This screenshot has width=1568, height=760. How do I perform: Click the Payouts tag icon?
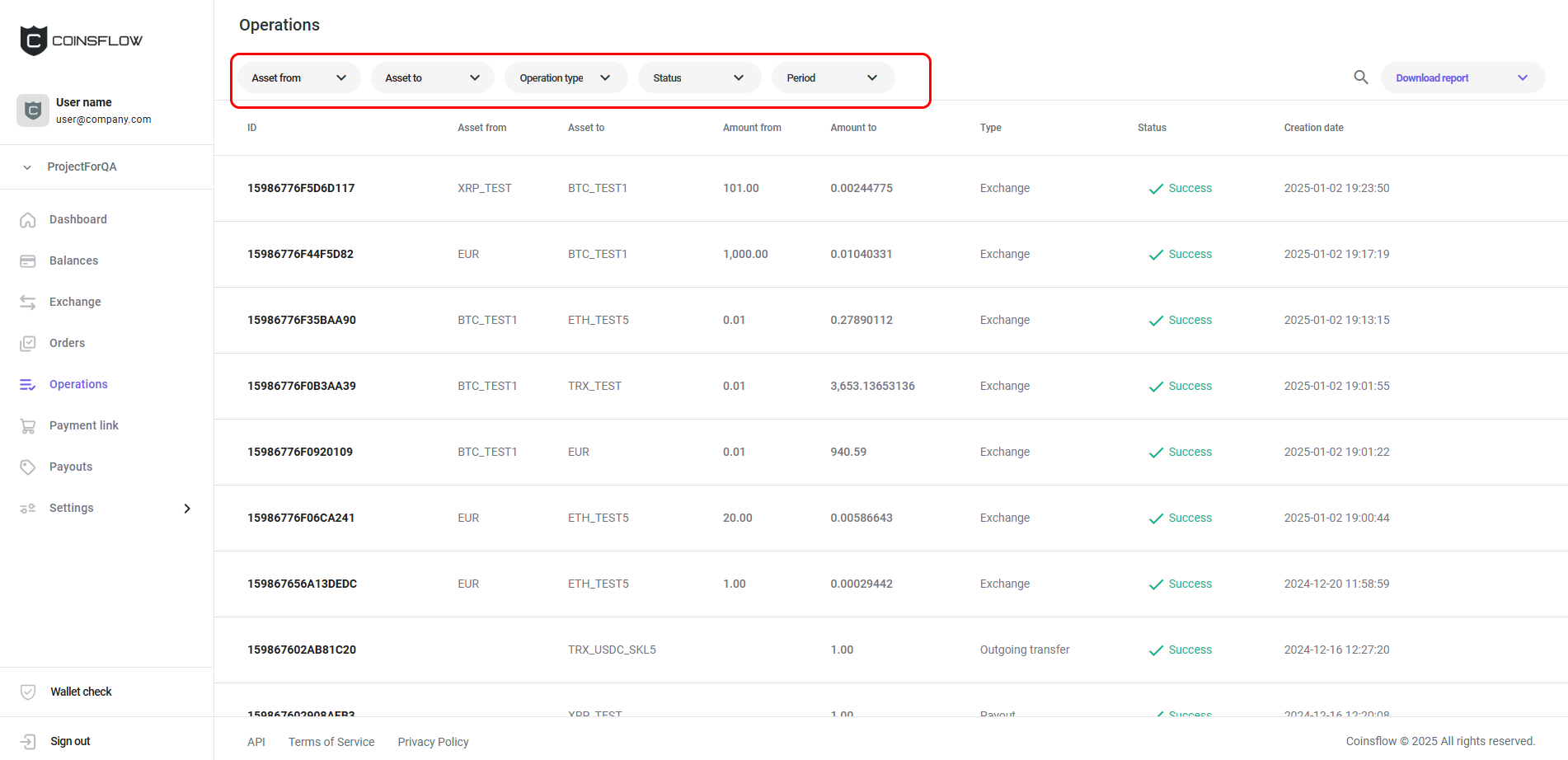point(28,467)
